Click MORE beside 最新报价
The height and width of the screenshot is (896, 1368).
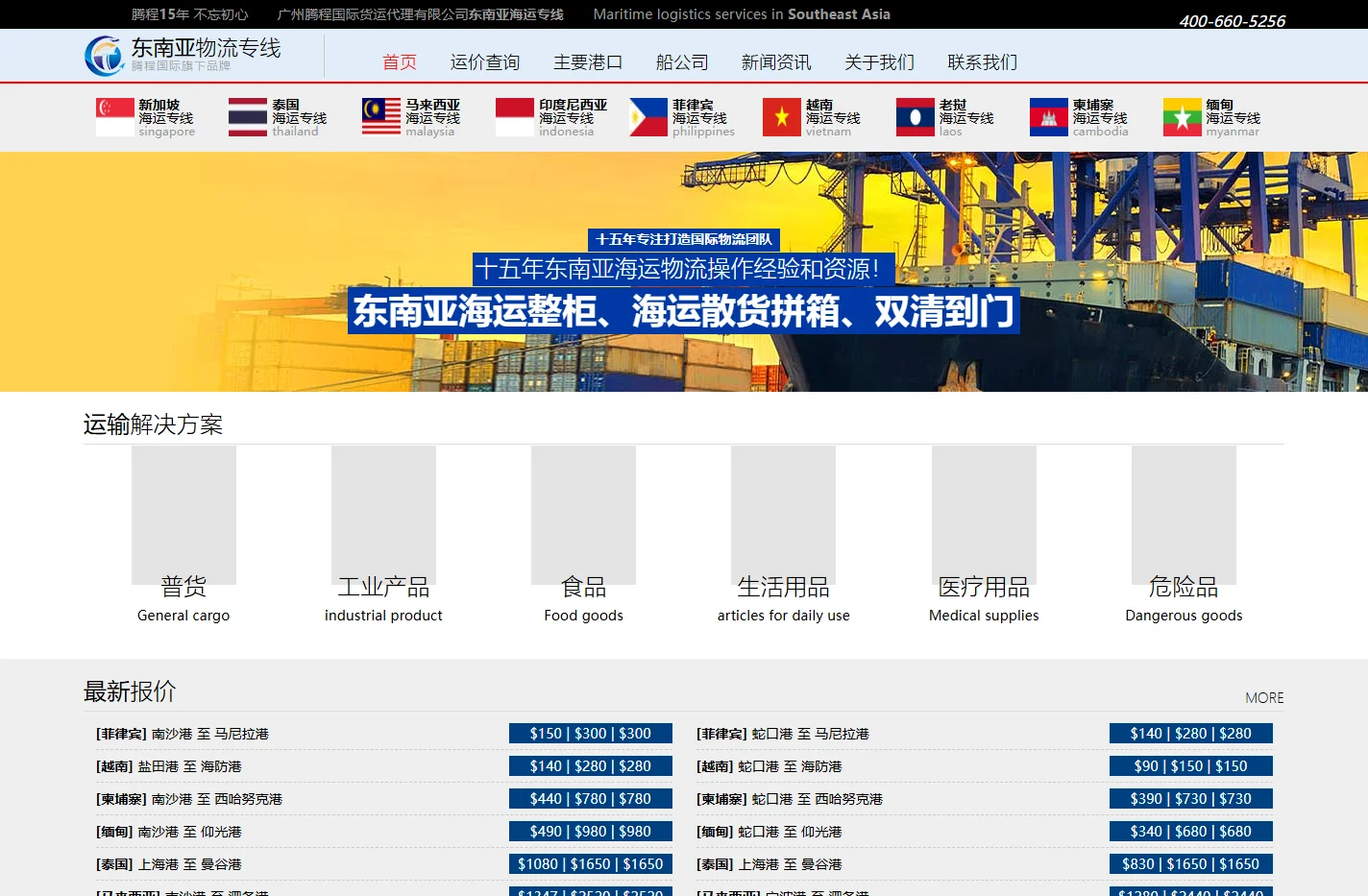coord(1264,698)
